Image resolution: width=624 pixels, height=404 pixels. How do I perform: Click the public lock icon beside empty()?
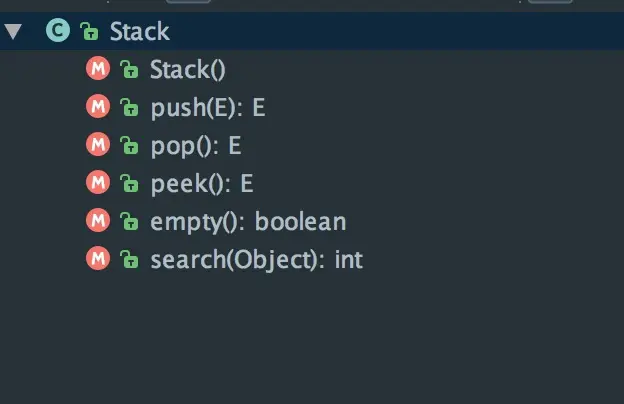(128, 222)
